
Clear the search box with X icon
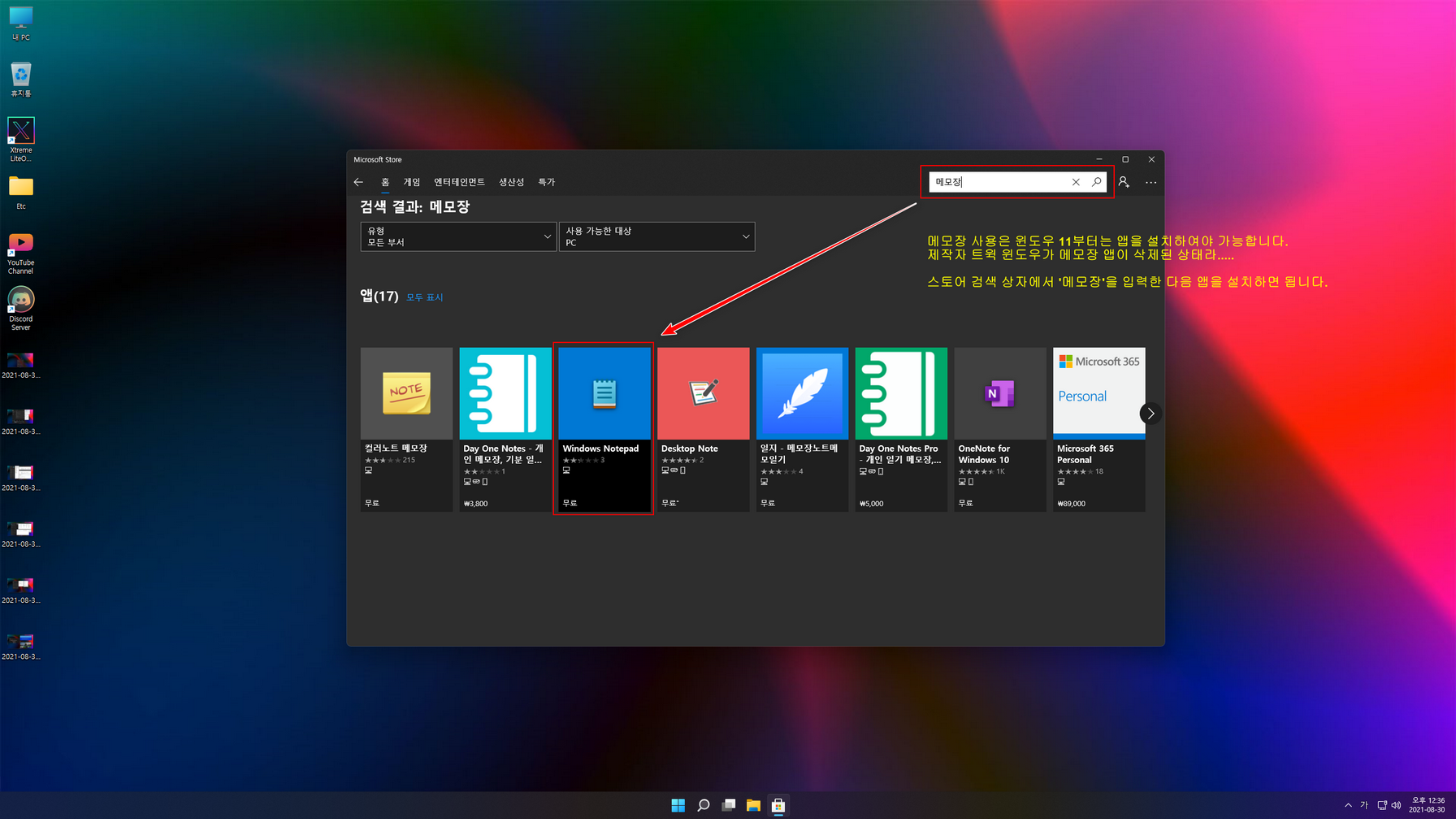(x=1076, y=182)
